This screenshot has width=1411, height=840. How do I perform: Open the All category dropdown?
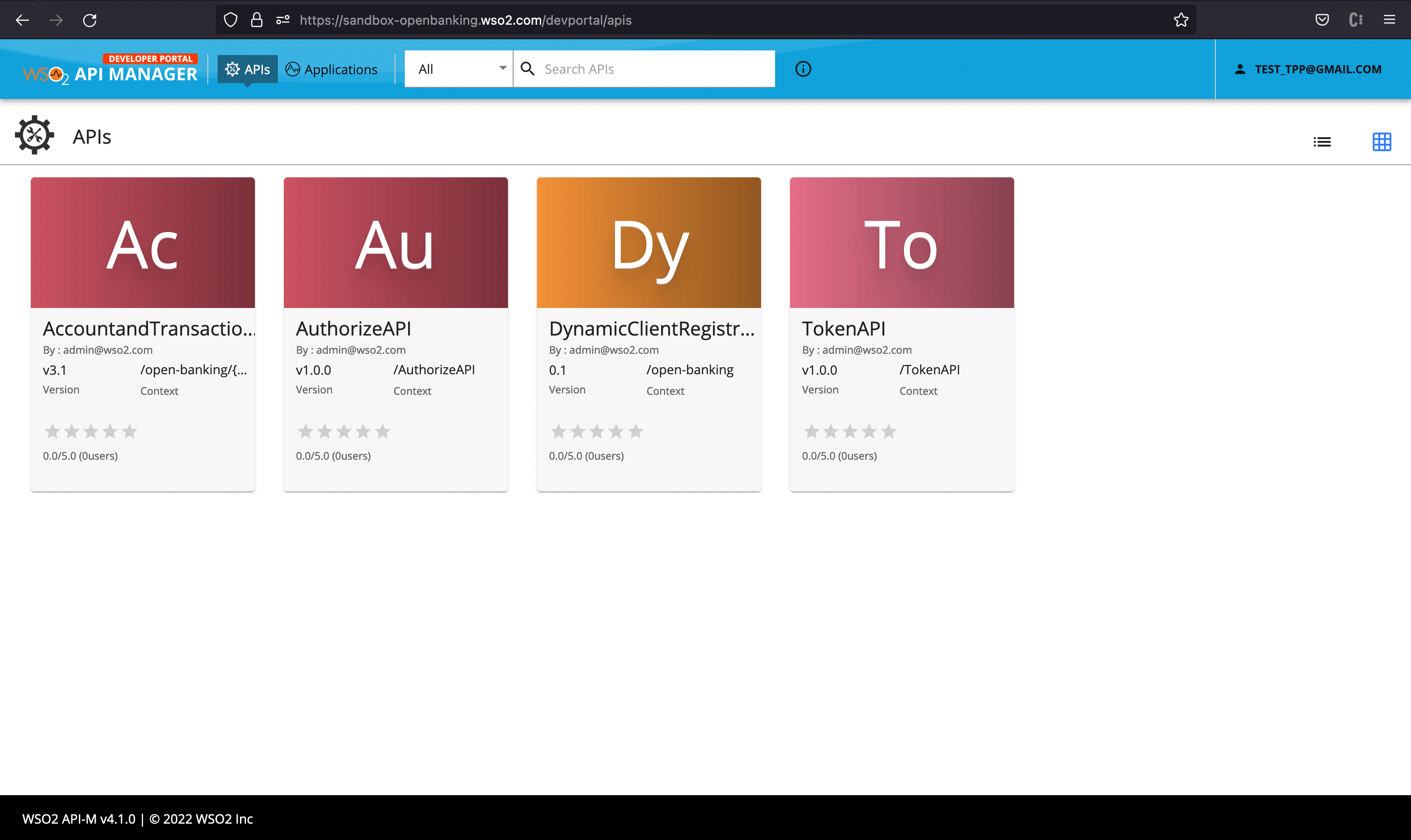click(458, 69)
